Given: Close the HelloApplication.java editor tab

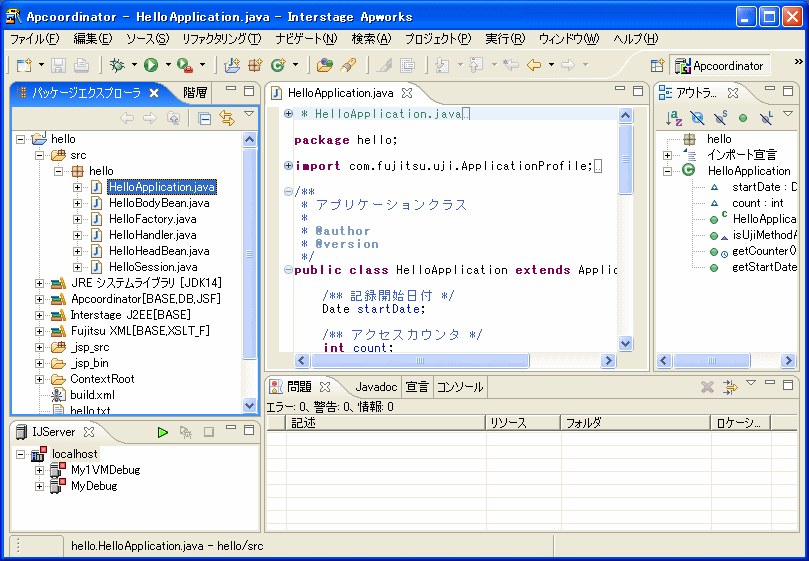Looking at the screenshot, I should [x=407, y=93].
